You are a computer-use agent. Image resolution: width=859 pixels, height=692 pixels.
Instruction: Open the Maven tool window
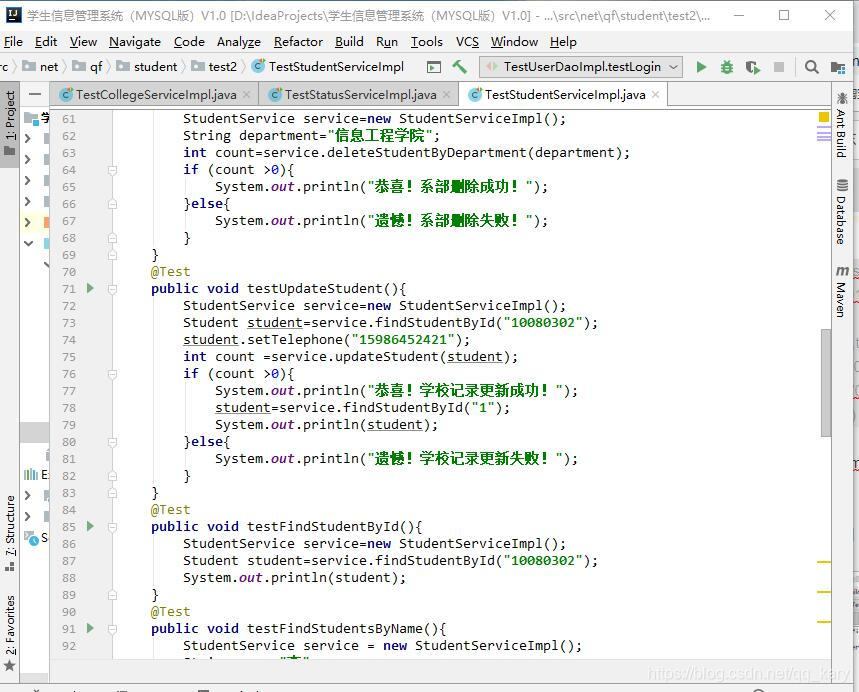(x=841, y=291)
